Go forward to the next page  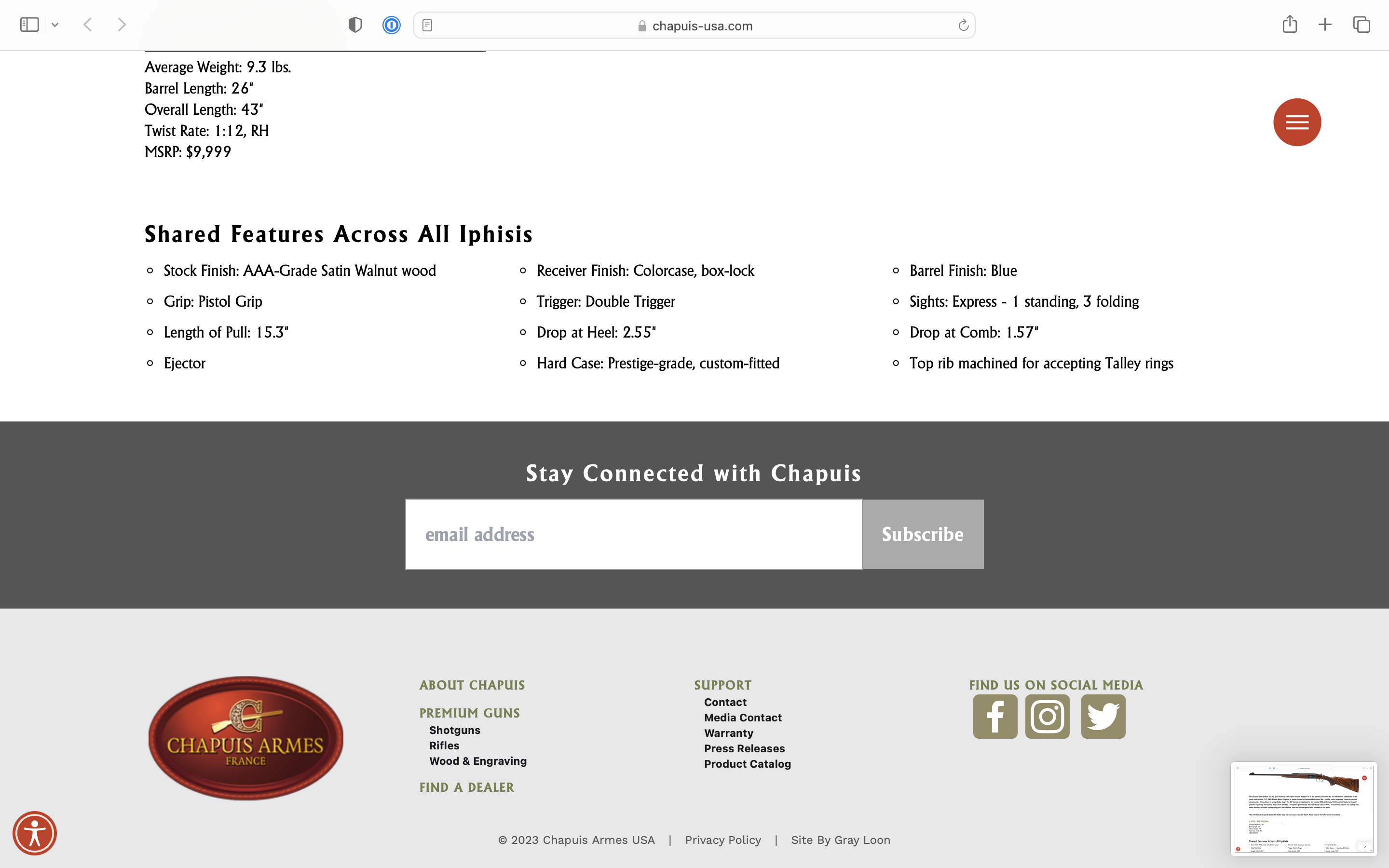pos(122,25)
